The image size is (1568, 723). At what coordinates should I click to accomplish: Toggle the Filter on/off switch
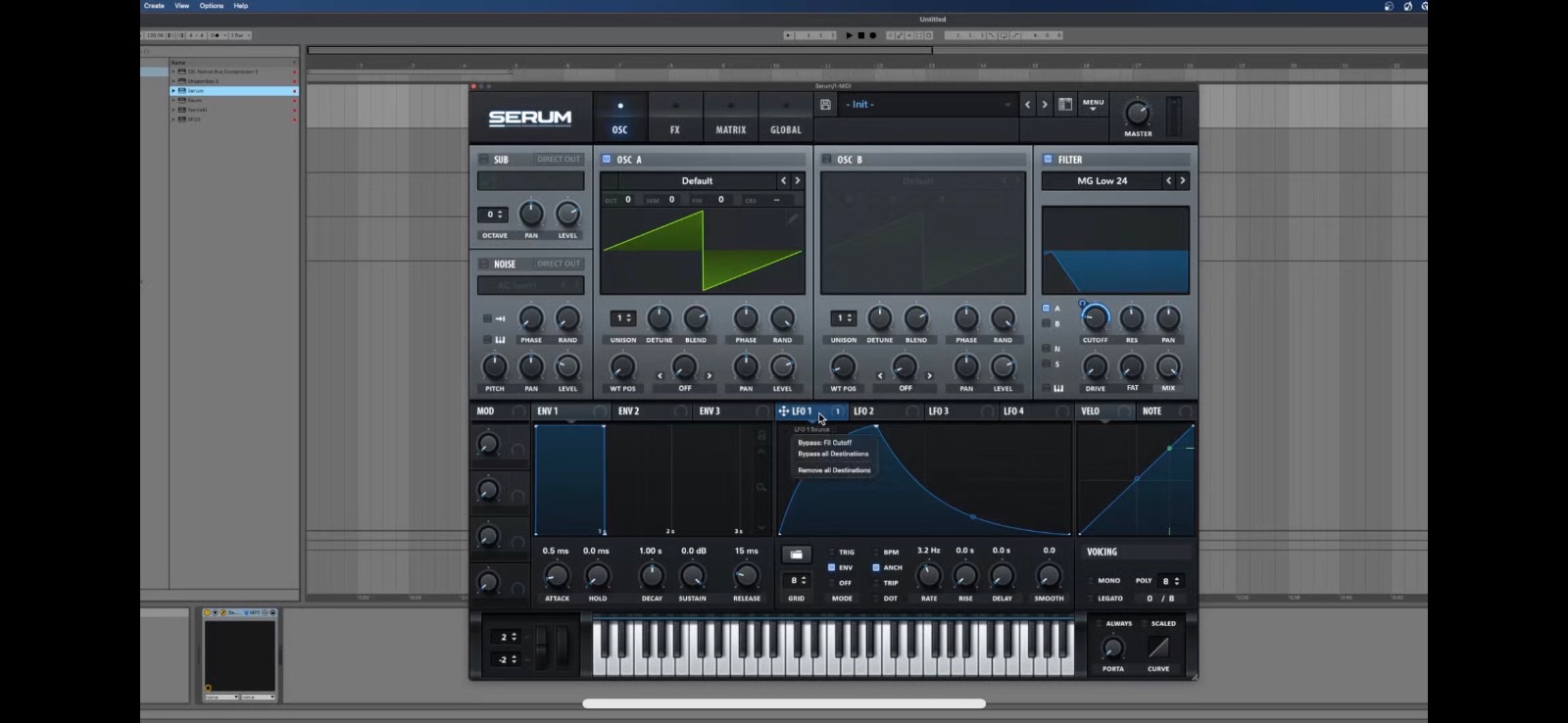(1048, 159)
